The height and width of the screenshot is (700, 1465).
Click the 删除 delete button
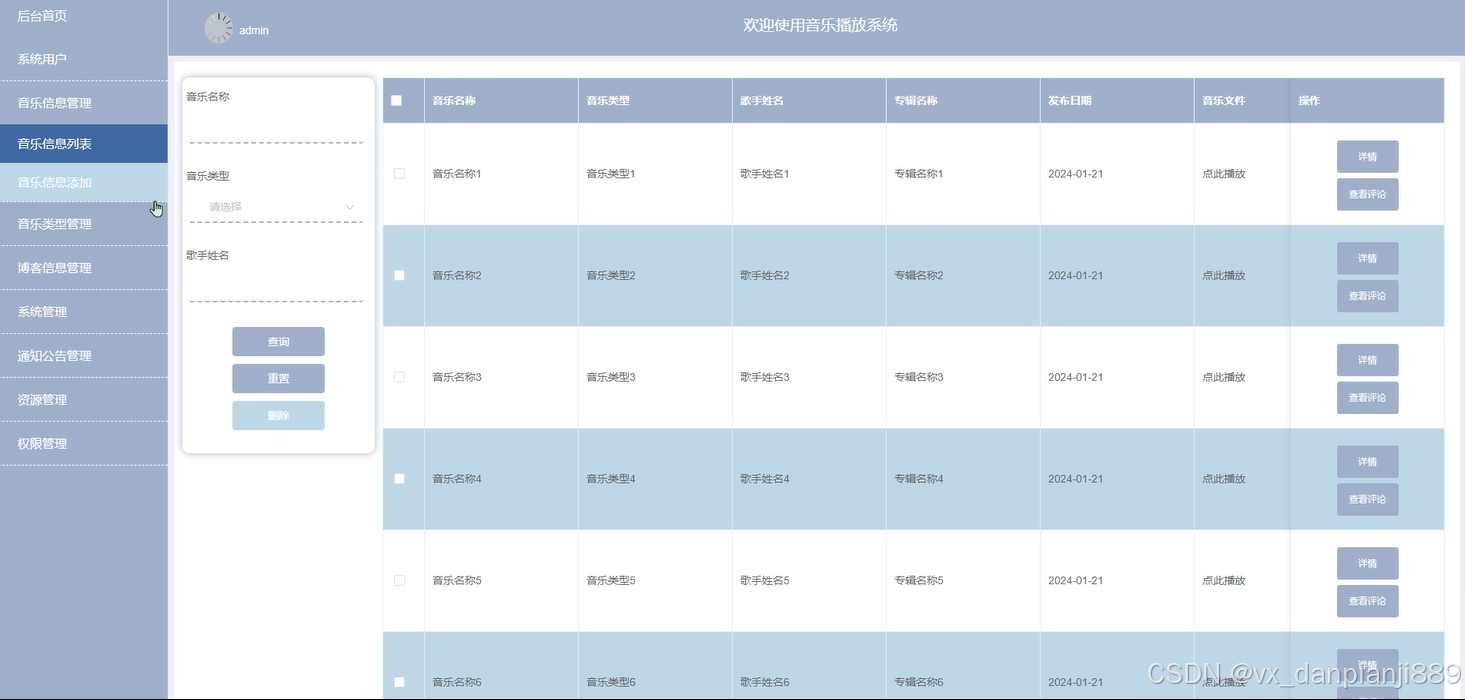(278, 416)
